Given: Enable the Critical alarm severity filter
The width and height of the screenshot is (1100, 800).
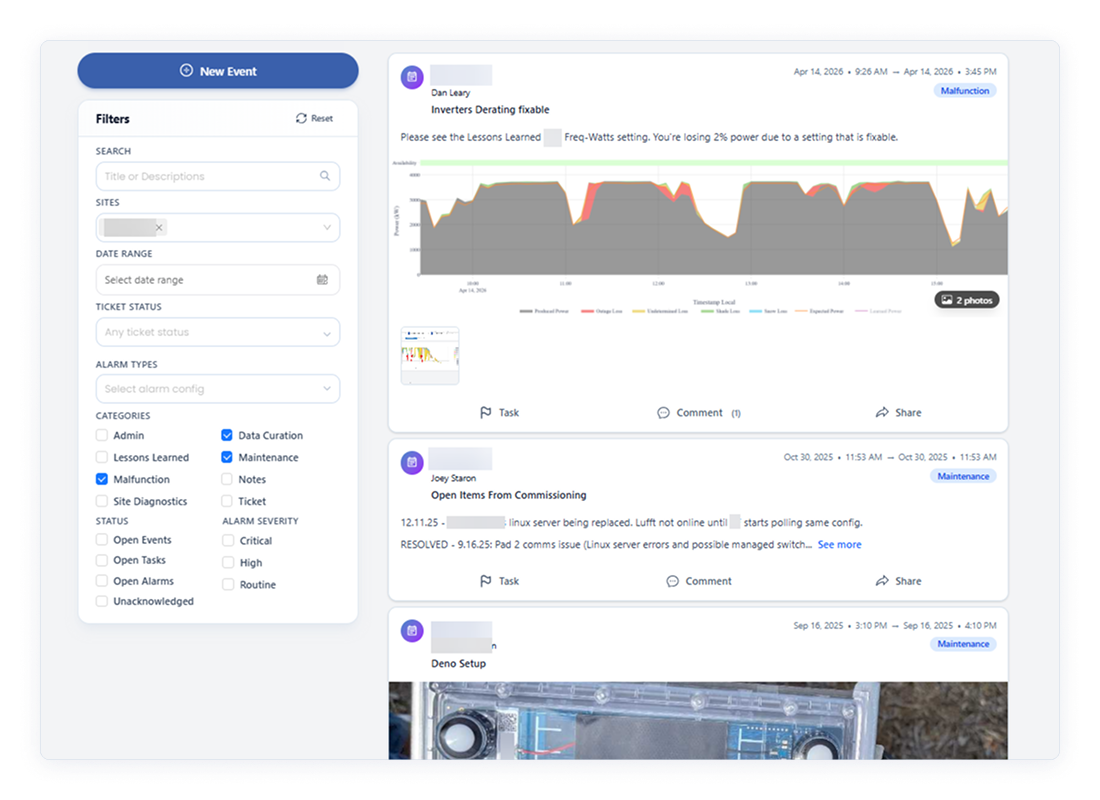Looking at the screenshot, I should point(228,541).
